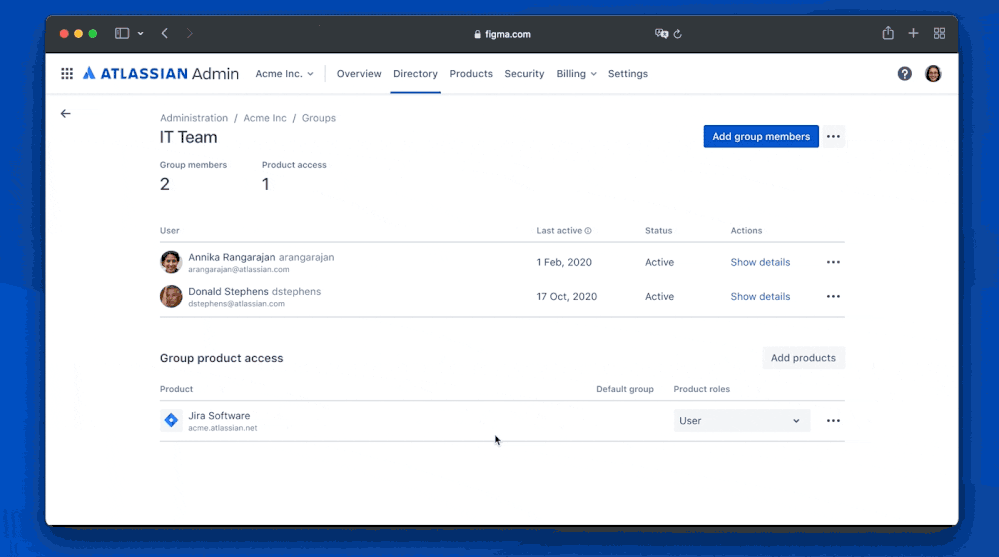The width and height of the screenshot is (999, 557).
Task: Click the IT Team heading
Action: coord(189,137)
